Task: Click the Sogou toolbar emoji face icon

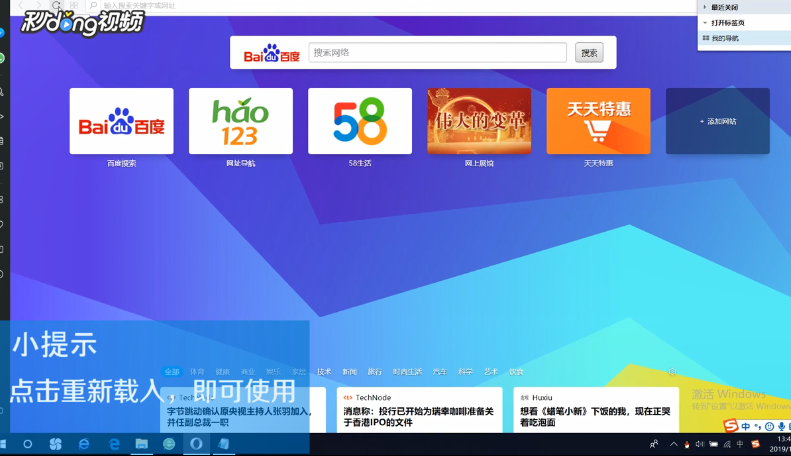Action: pos(769,427)
